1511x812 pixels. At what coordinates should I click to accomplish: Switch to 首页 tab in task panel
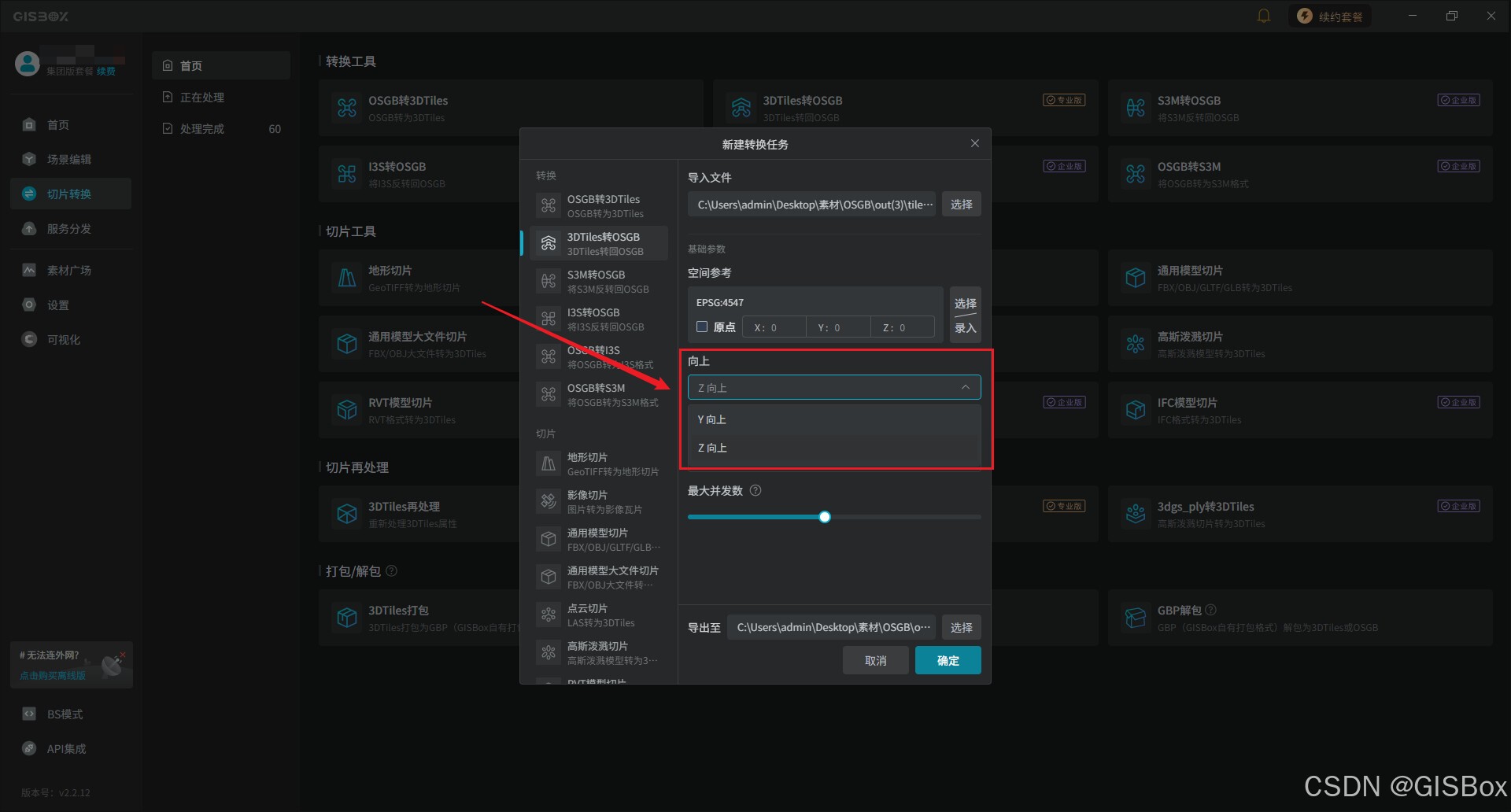click(x=221, y=65)
